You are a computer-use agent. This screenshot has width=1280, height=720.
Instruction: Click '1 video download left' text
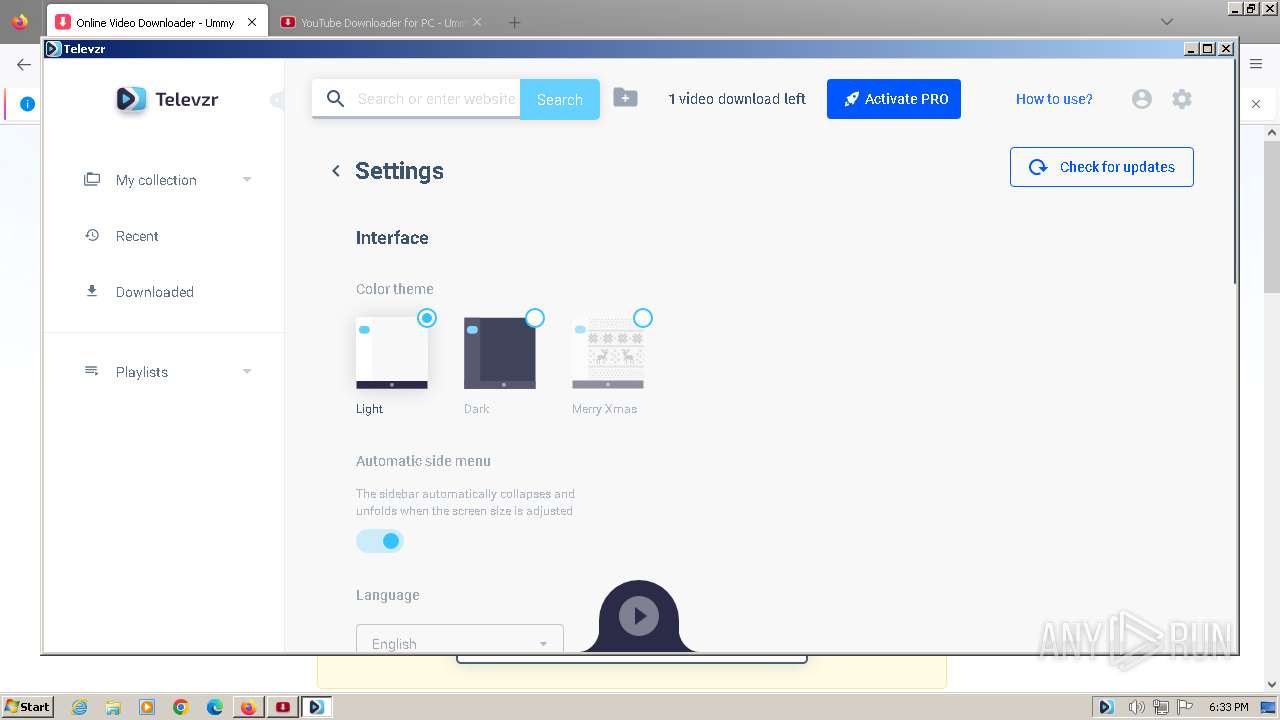[x=737, y=99]
